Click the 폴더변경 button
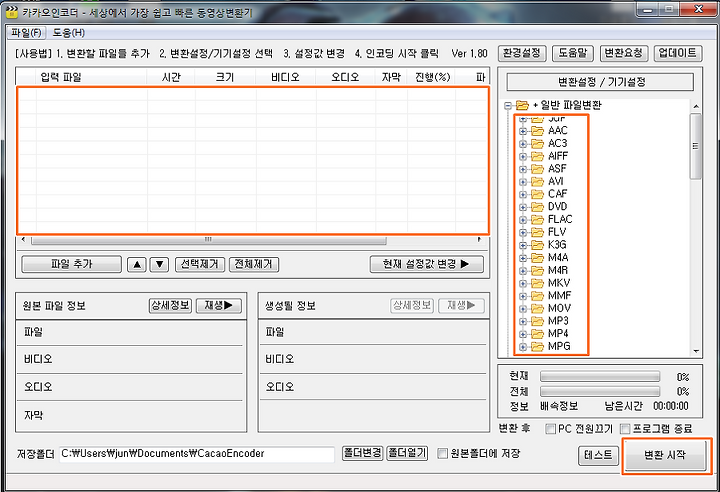 click(362, 453)
